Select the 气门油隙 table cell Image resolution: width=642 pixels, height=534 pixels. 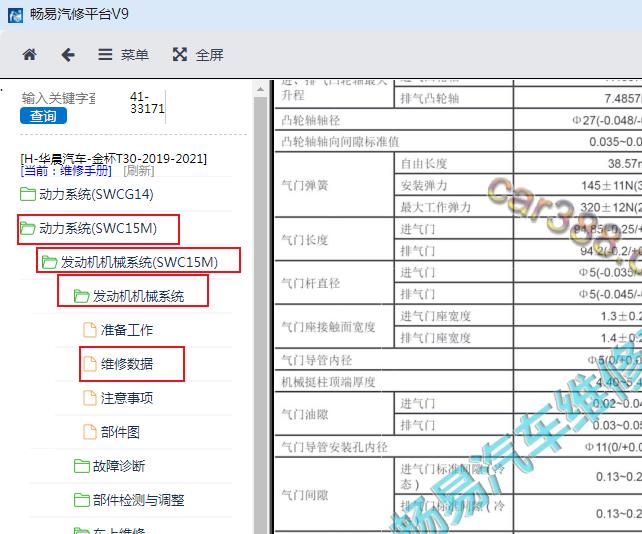pos(335,414)
